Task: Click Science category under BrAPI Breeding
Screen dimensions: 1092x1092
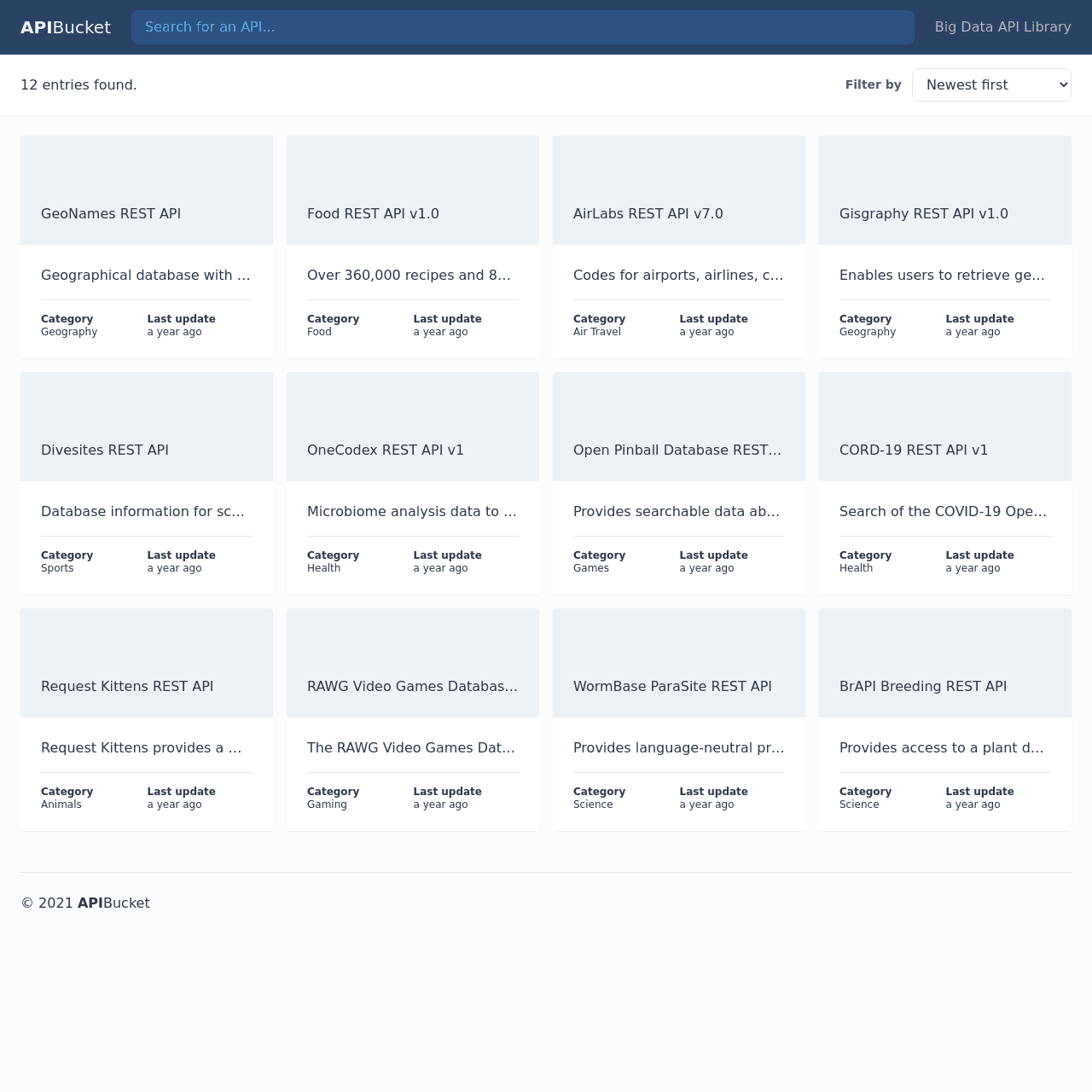Action: pyautogui.click(x=859, y=804)
